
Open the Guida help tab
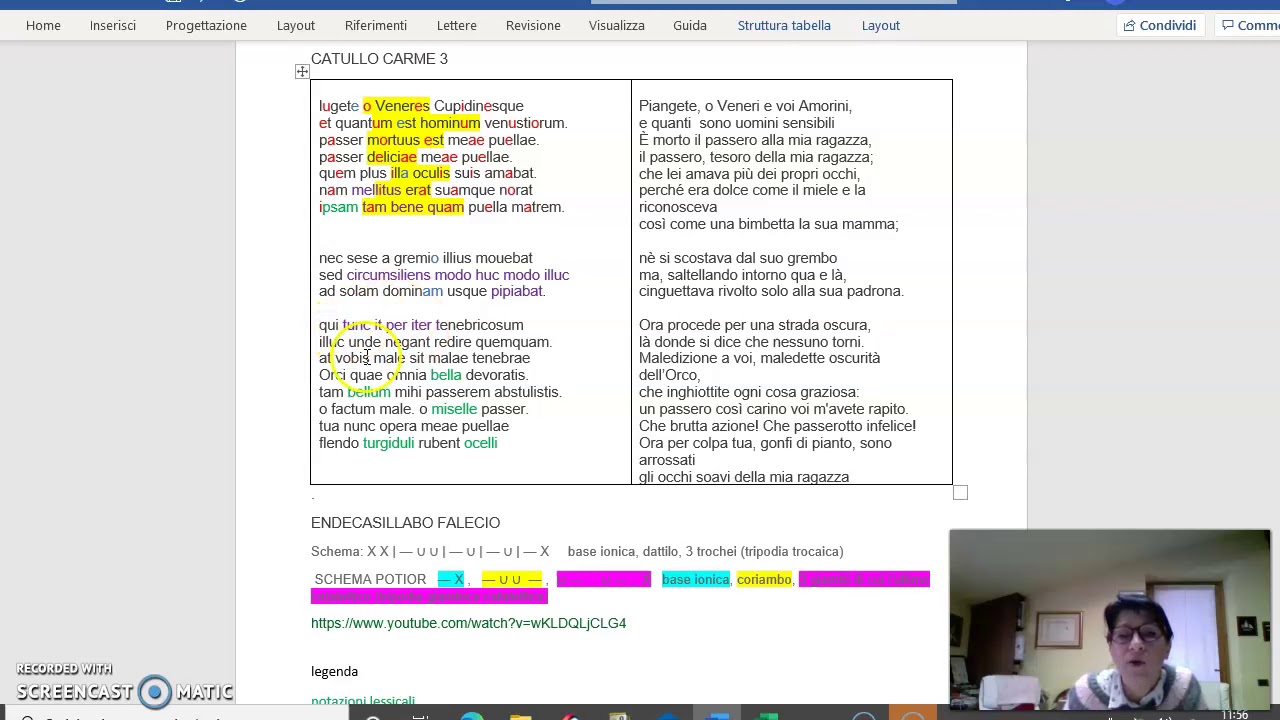pyautogui.click(x=690, y=25)
